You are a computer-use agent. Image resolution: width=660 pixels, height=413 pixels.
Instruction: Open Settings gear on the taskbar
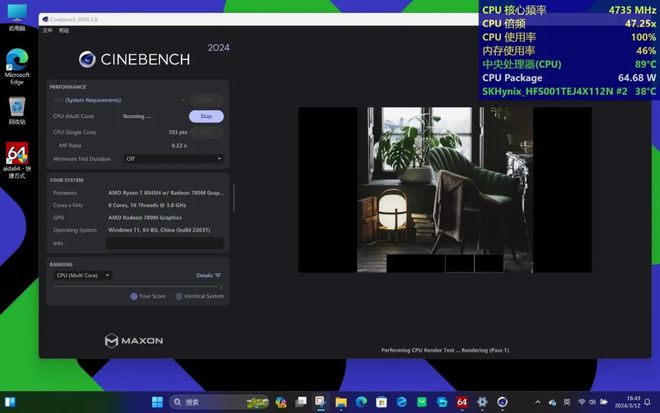click(x=482, y=402)
